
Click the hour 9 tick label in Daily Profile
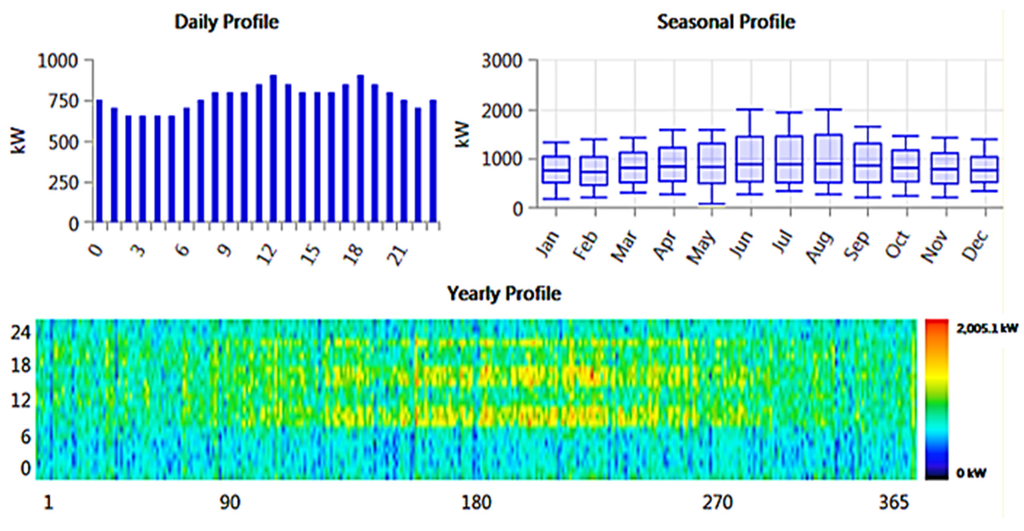224,249
